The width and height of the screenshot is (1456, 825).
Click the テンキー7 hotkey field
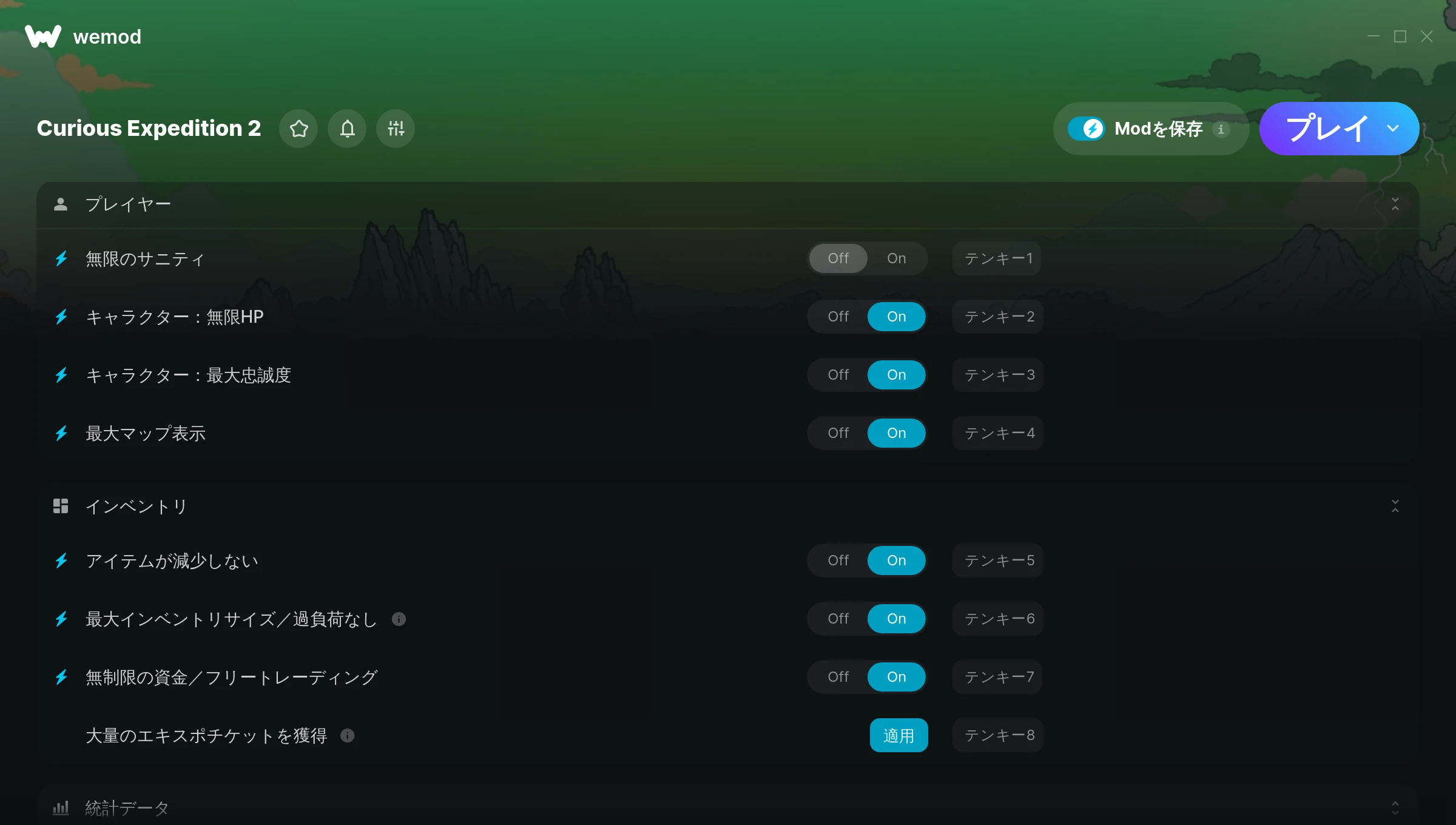[997, 677]
